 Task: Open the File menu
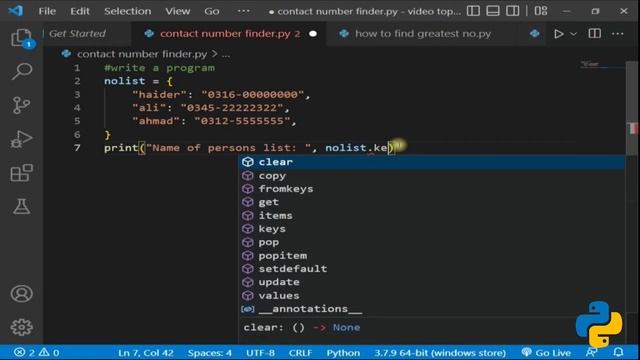[x=47, y=11]
